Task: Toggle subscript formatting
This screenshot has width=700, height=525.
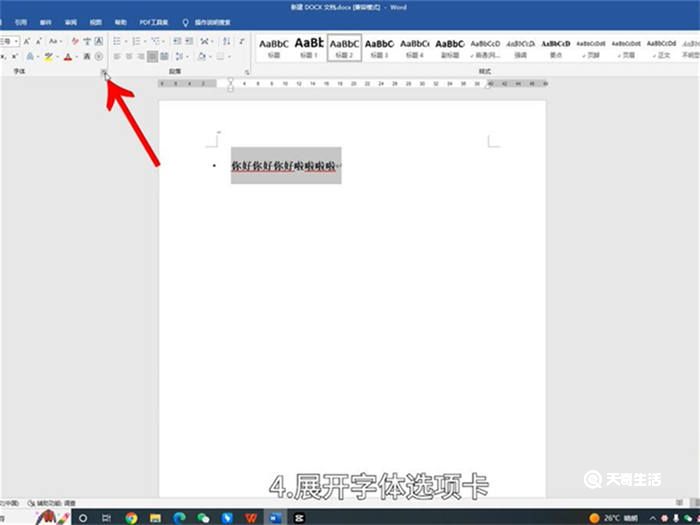Action: coord(4,57)
